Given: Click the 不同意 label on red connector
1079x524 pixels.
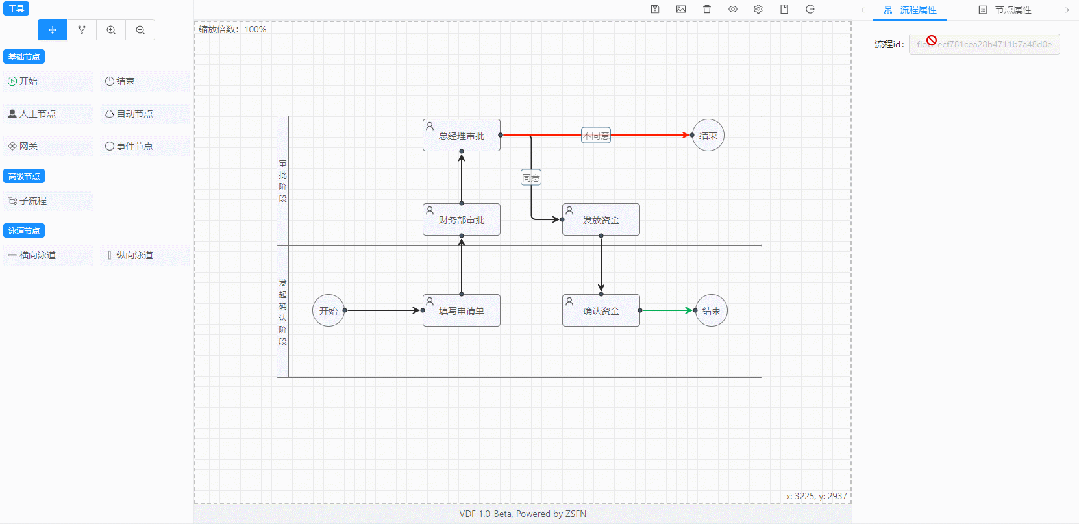Looking at the screenshot, I should pyautogui.click(x=596, y=135).
